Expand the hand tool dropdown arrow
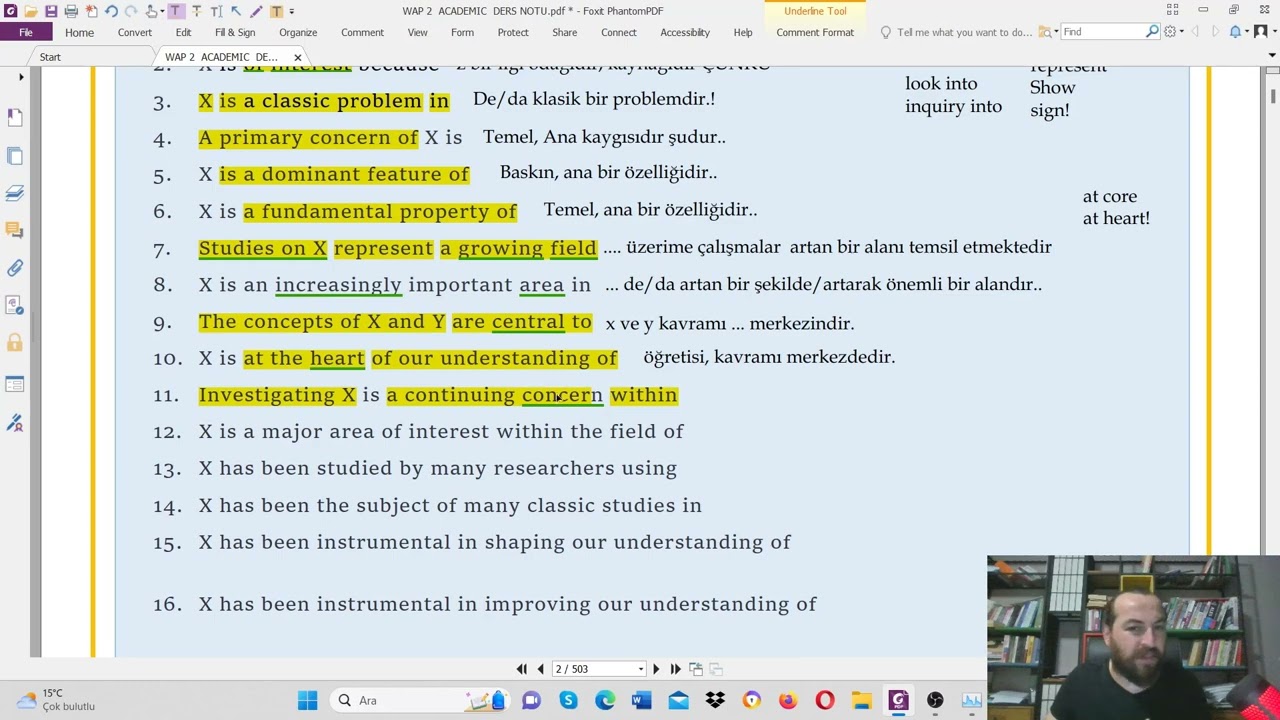Viewport: 1280px width, 720px height. 163,11
